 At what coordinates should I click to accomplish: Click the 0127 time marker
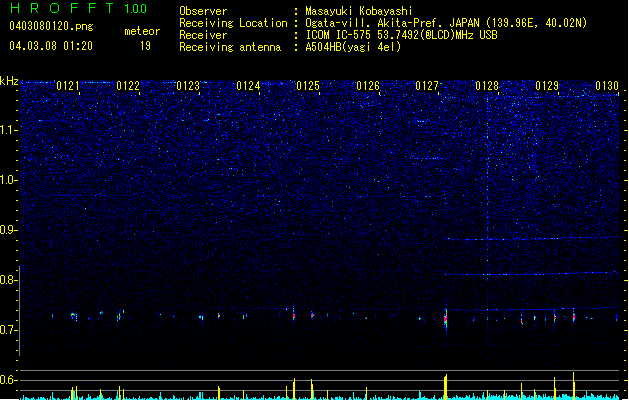[427, 86]
